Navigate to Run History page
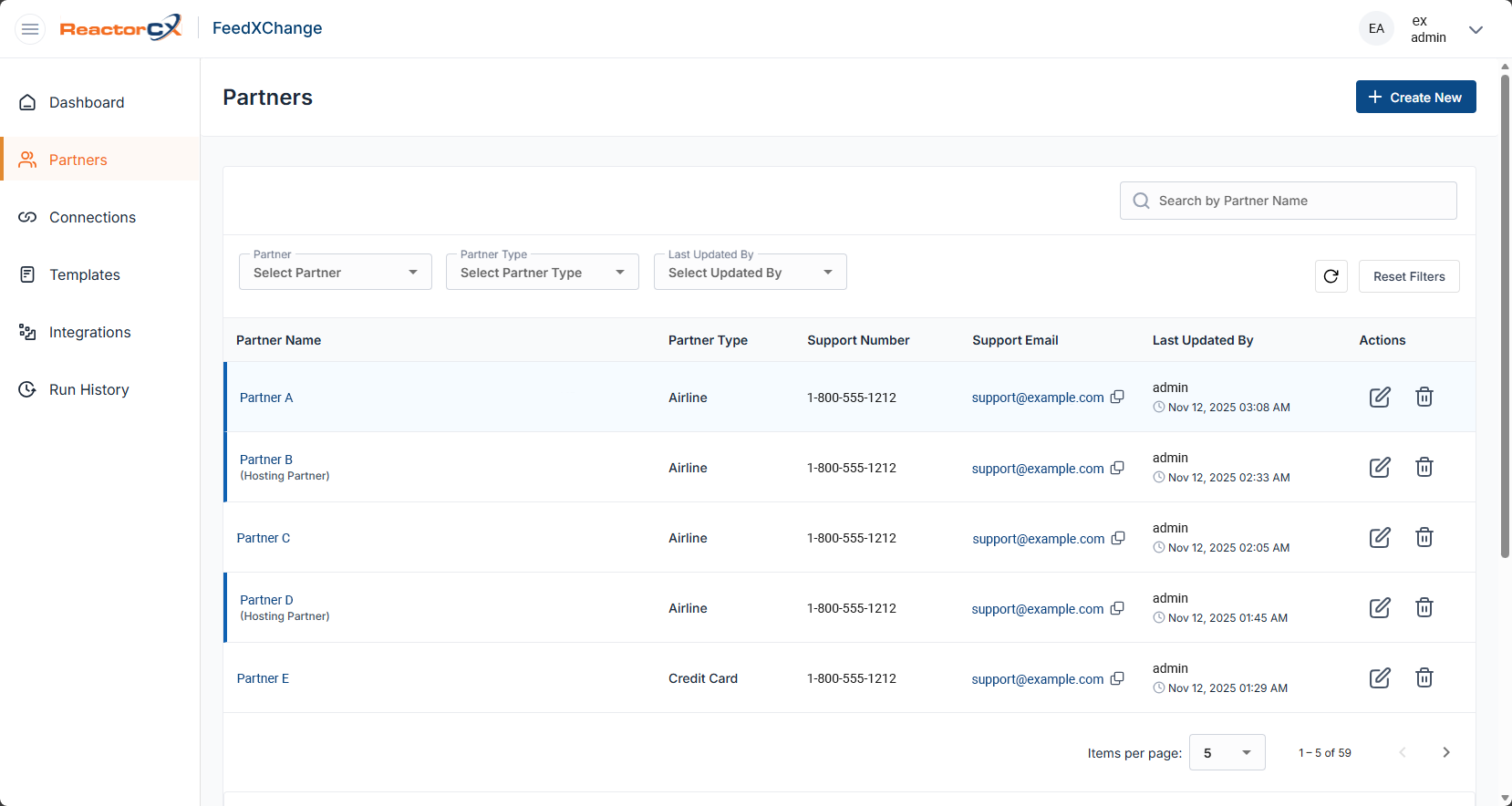The image size is (1512, 806). click(x=88, y=389)
